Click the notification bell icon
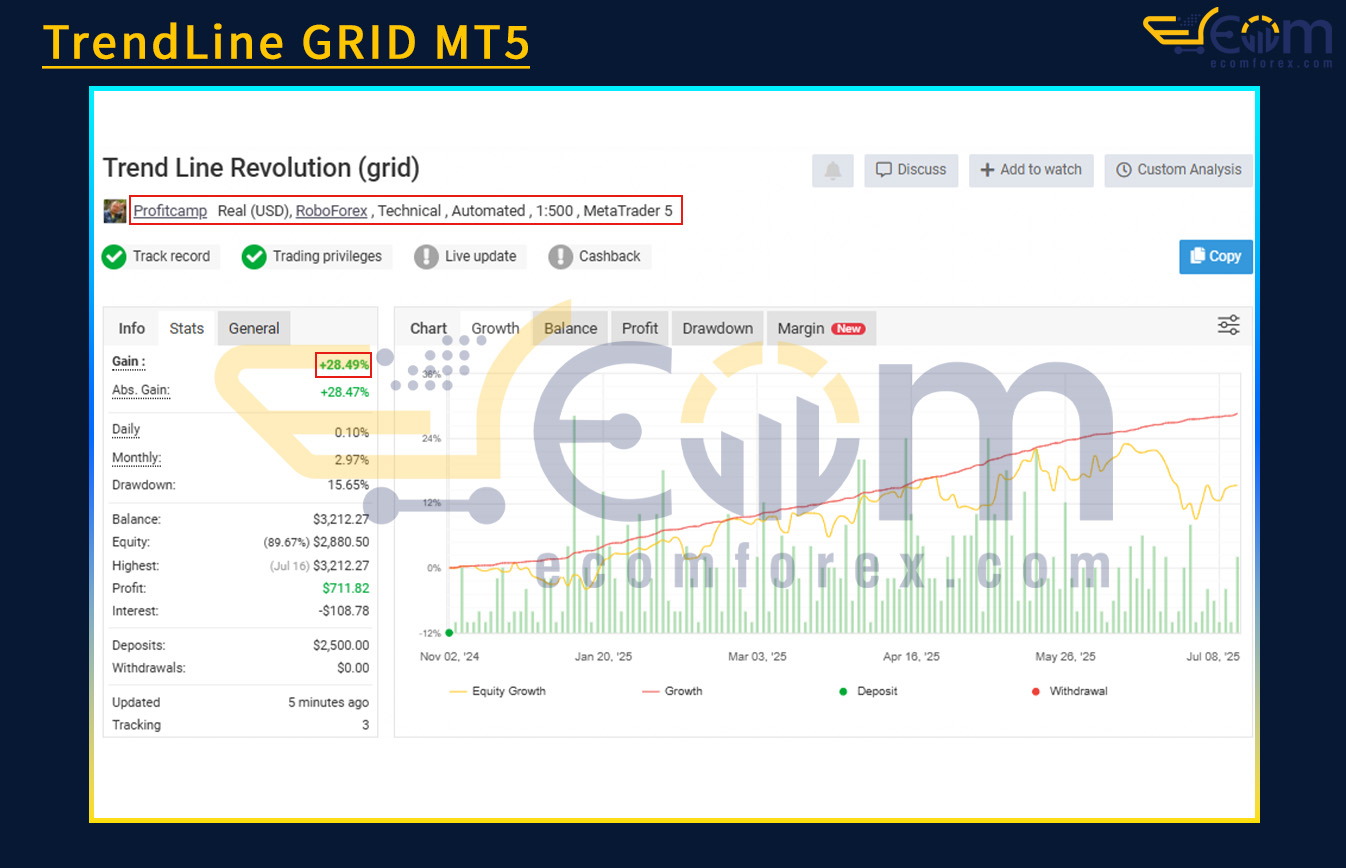The height and width of the screenshot is (868, 1346). coord(833,170)
